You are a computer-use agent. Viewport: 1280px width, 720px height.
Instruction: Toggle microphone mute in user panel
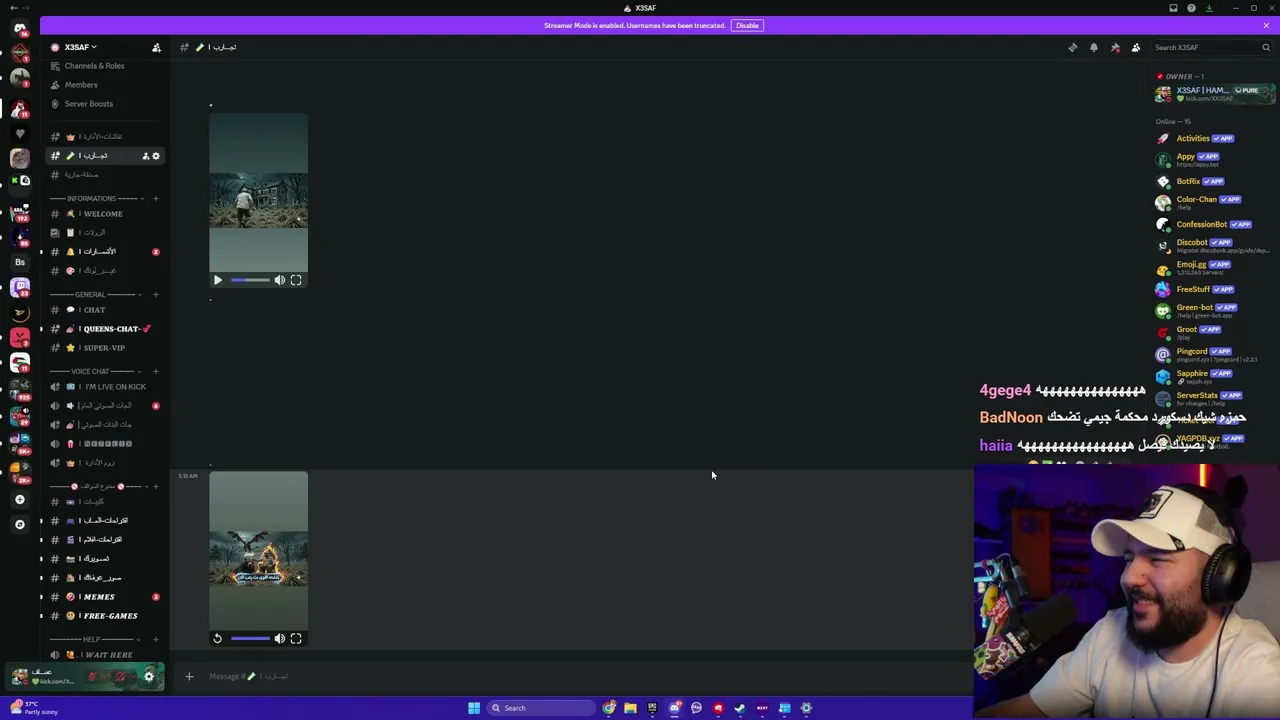point(93,677)
